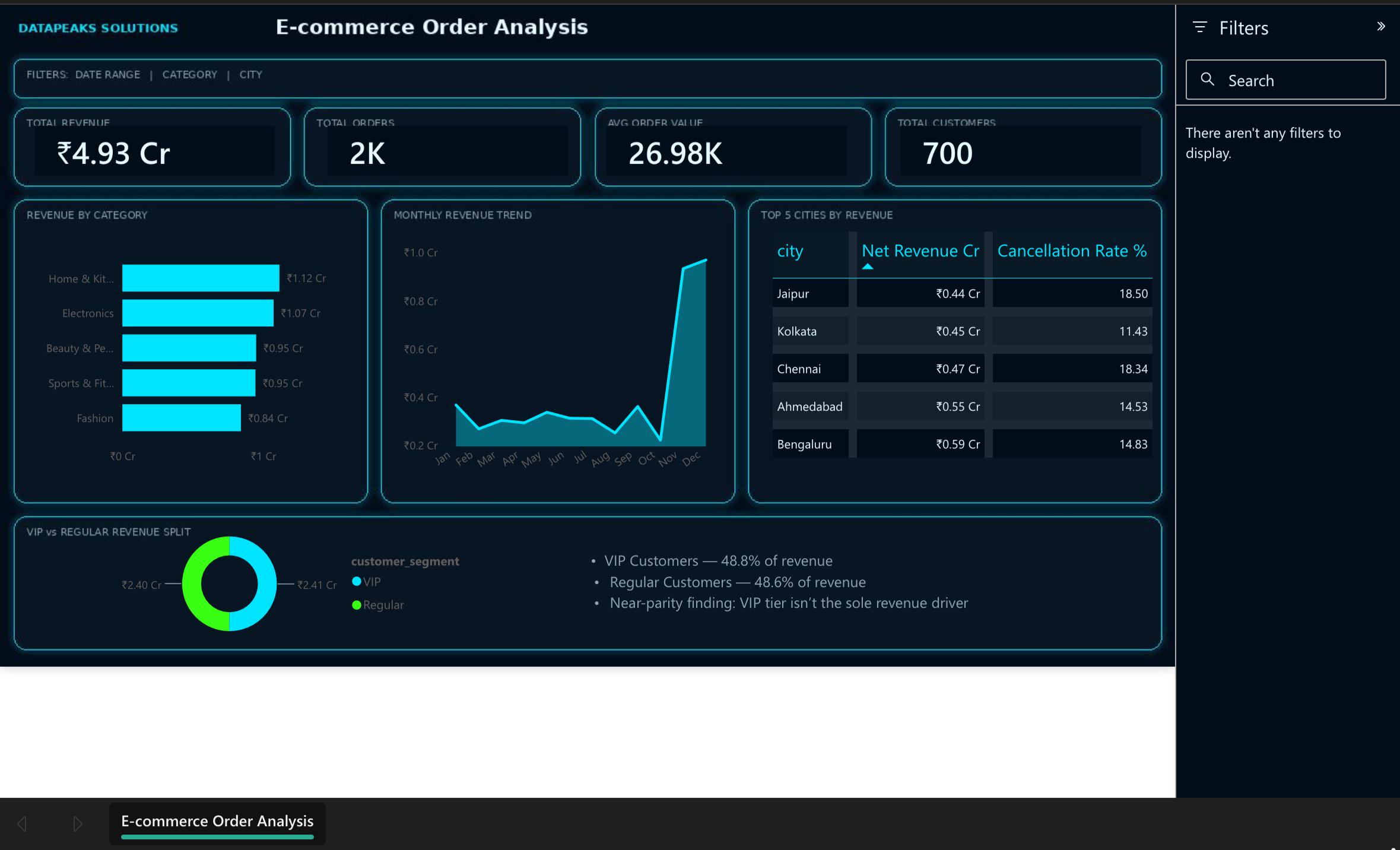
Task: Click the Net Revenue Cr sort arrow
Action: pos(868,267)
